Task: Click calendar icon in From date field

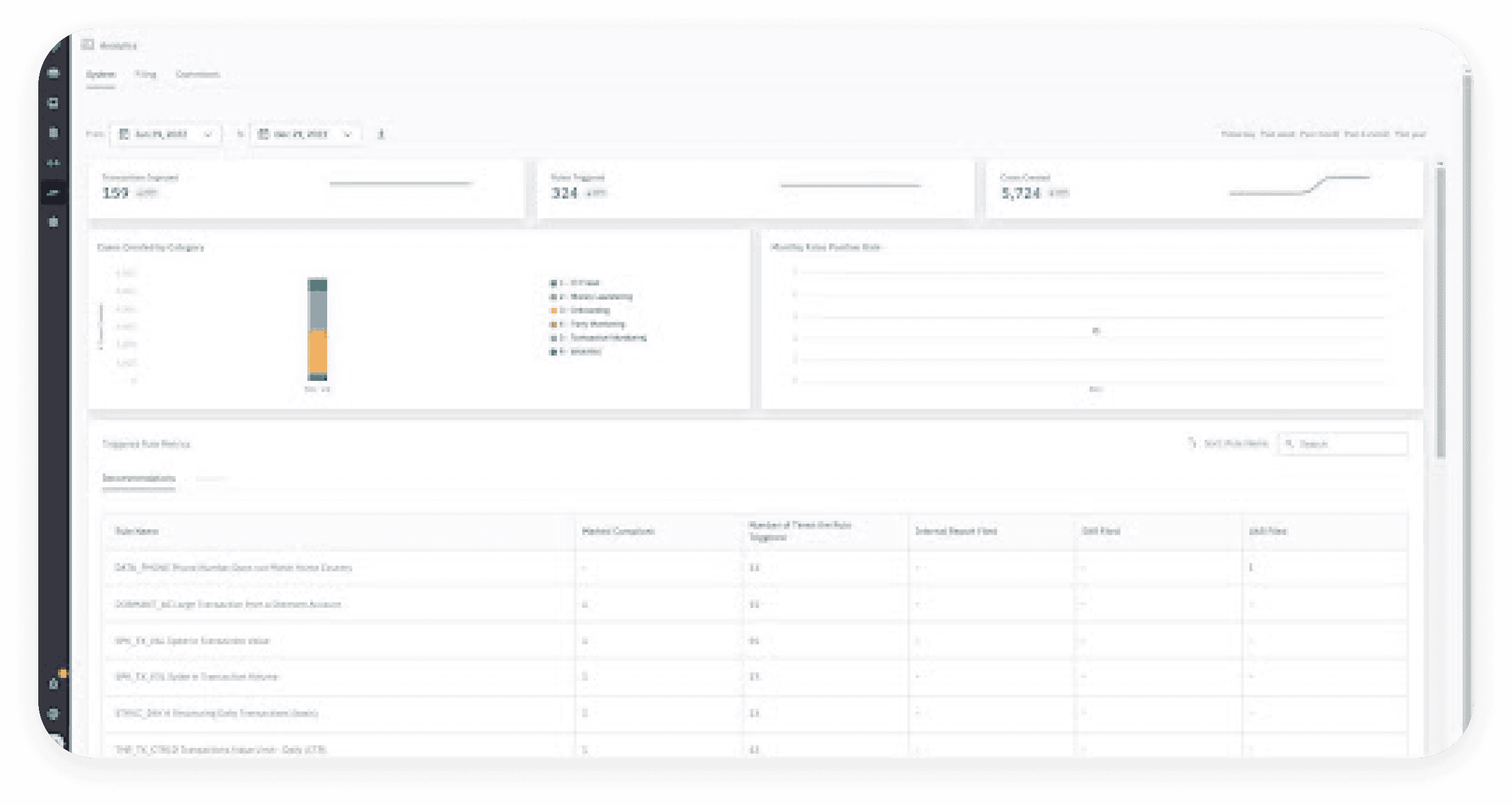Action: (124, 134)
